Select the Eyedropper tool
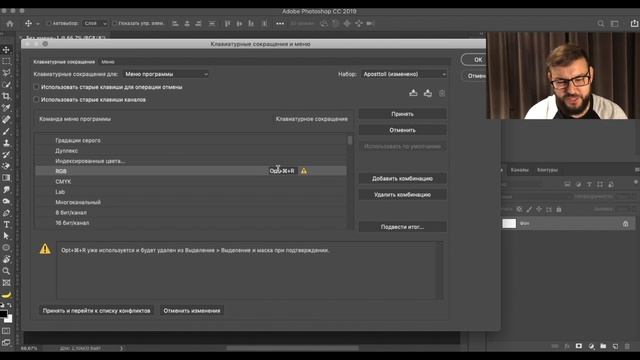 (6, 108)
